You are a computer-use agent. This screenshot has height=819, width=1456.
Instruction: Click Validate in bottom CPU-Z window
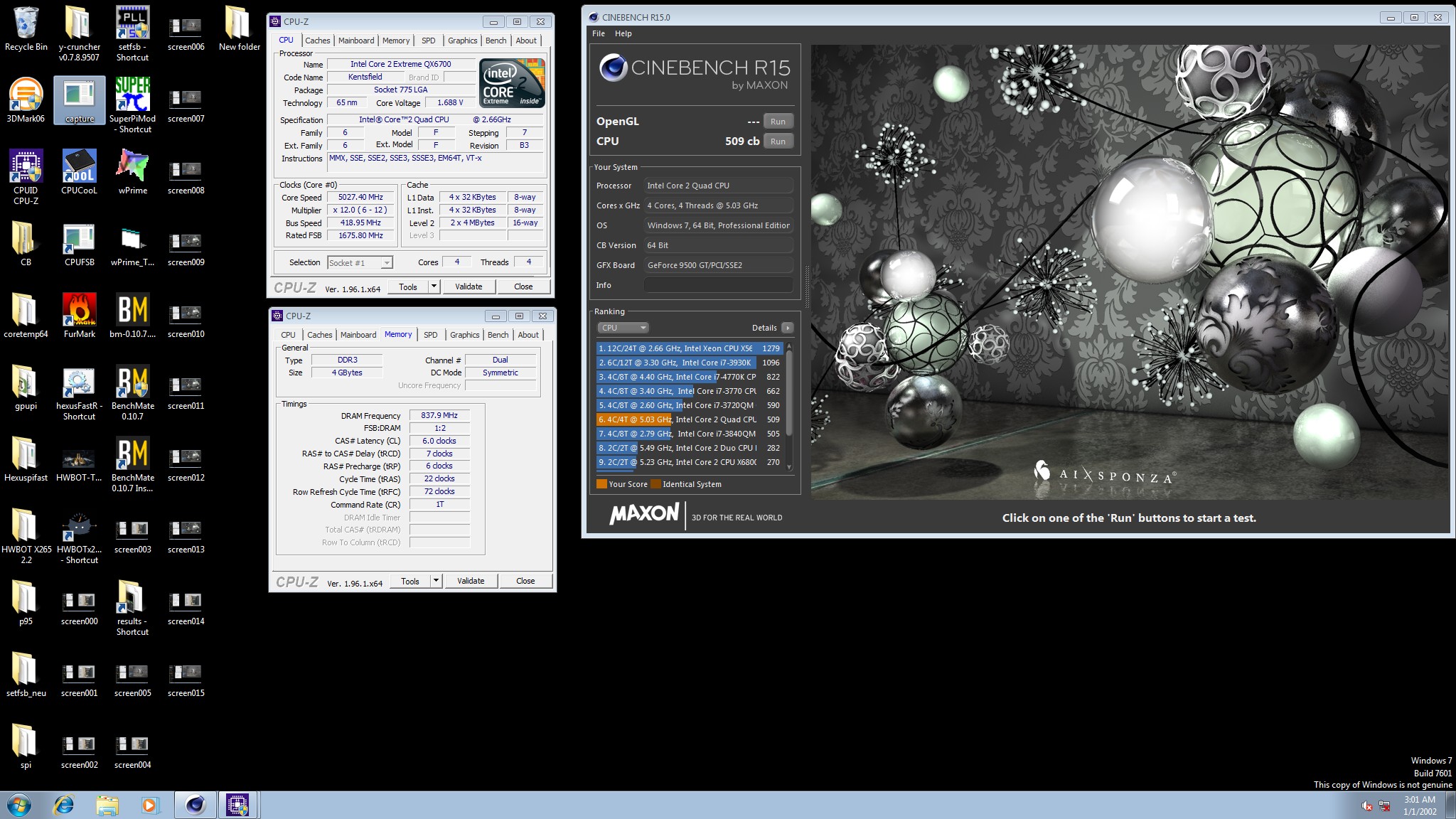pos(471,581)
